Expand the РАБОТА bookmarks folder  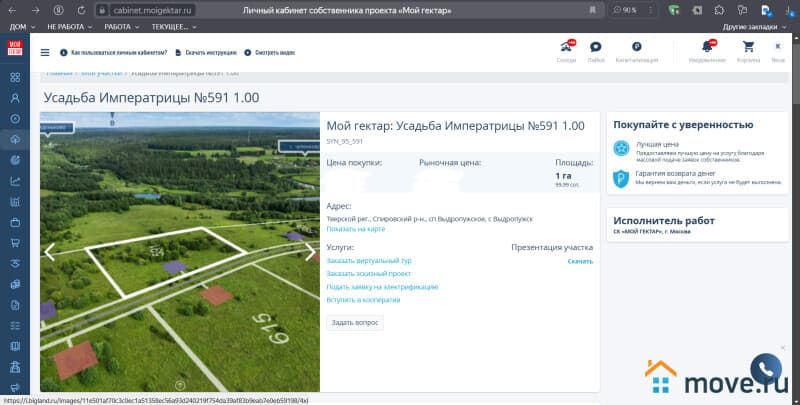[x=121, y=27]
